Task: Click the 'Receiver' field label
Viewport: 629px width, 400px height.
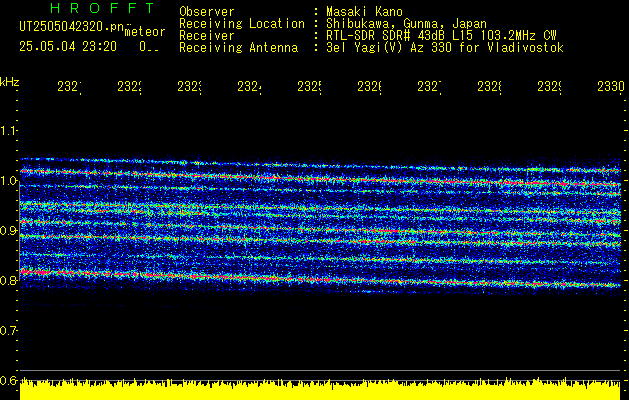Action: click(207, 36)
